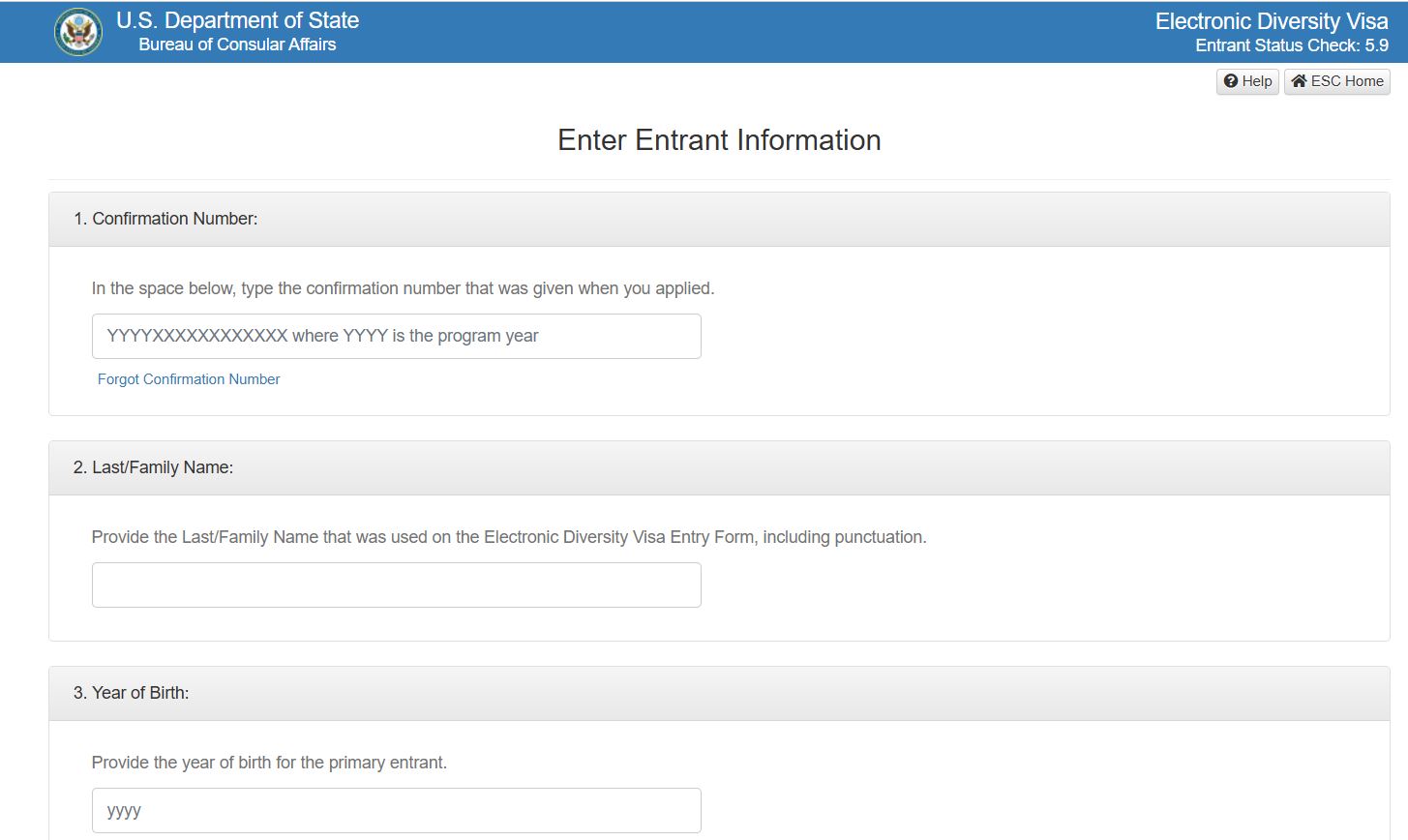Click the U.S. Department of State title
This screenshot has height=840, width=1408.
(x=237, y=20)
